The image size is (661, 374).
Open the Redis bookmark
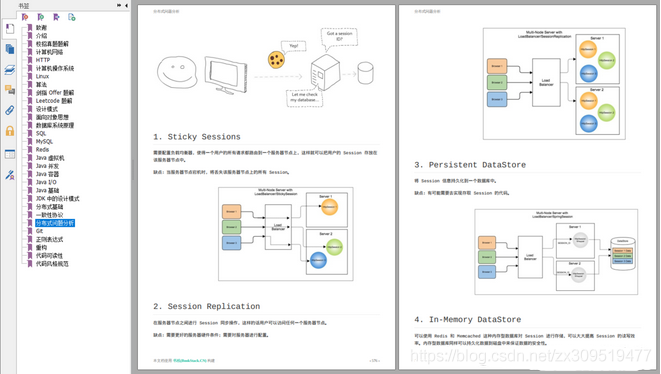click(x=42, y=150)
